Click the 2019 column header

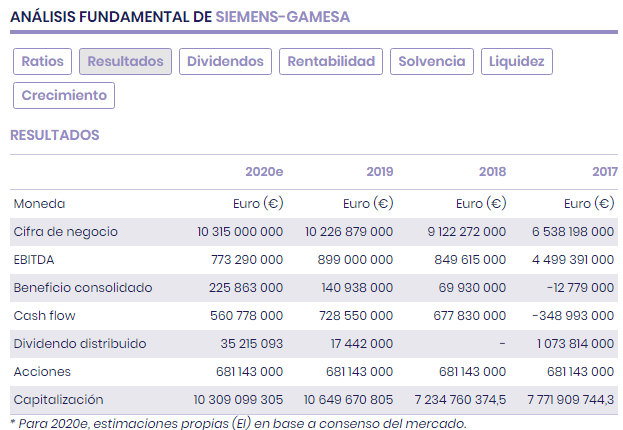[379, 172]
